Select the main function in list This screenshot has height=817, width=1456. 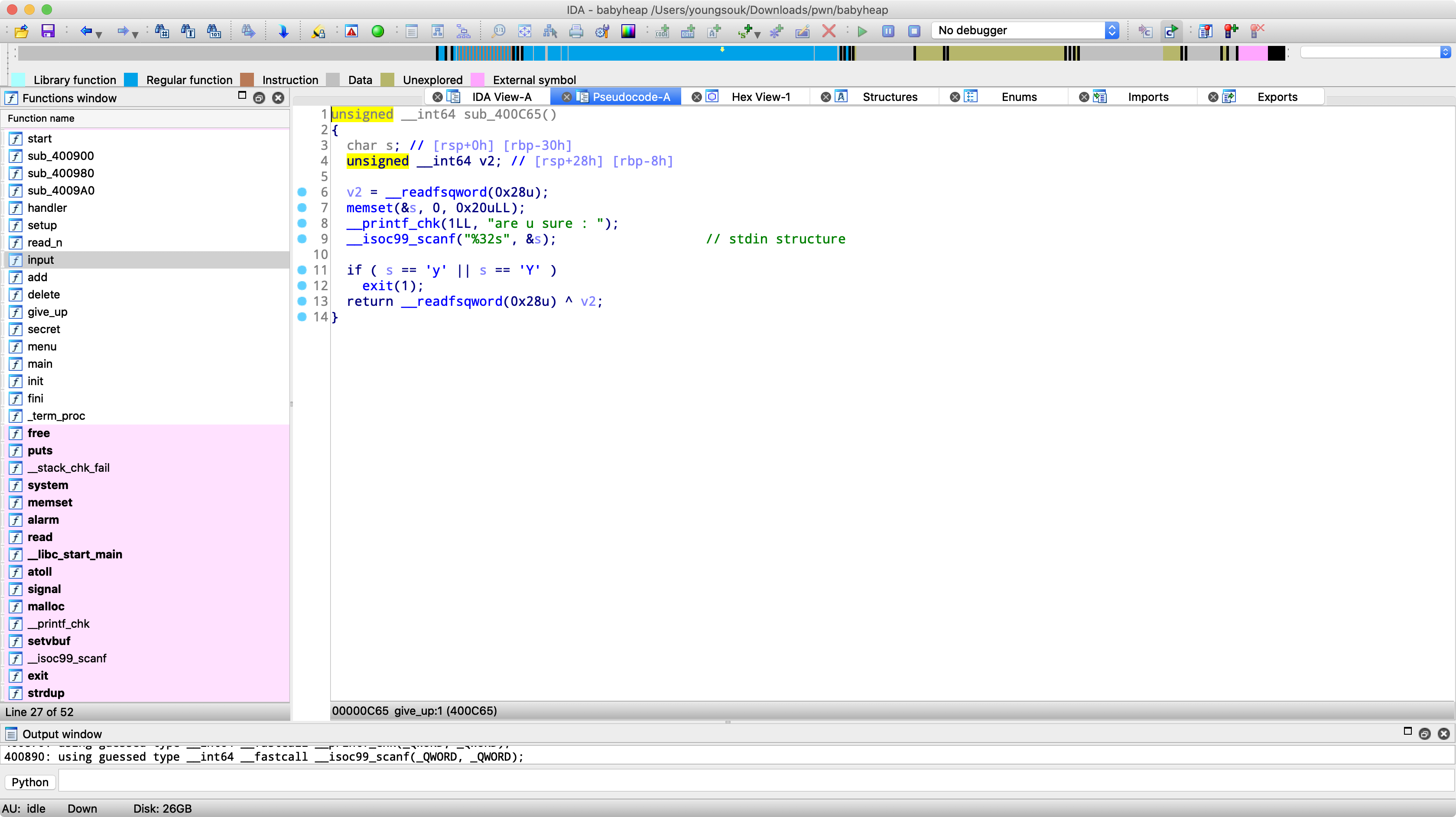pos(39,364)
